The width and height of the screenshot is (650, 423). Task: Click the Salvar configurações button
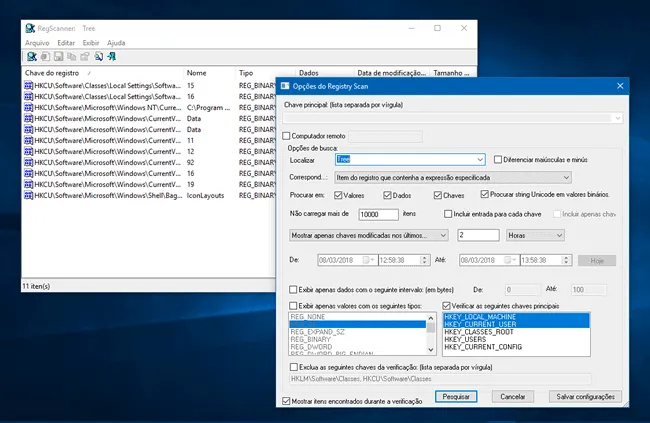pyautogui.click(x=585, y=396)
